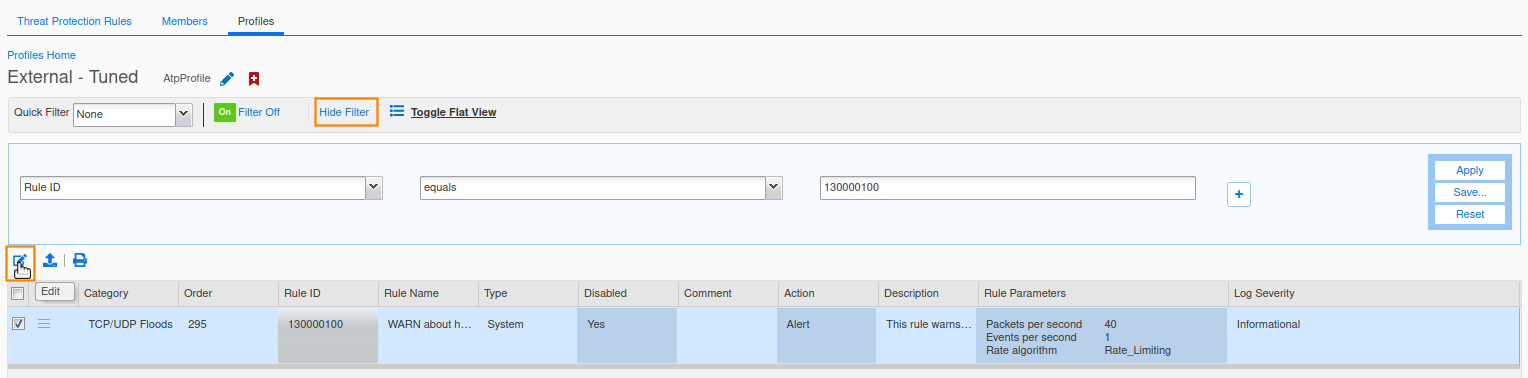Switch to the Members tab
This screenshot has width=1528, height=378.
pyautogui.click(x=185, y=21)
